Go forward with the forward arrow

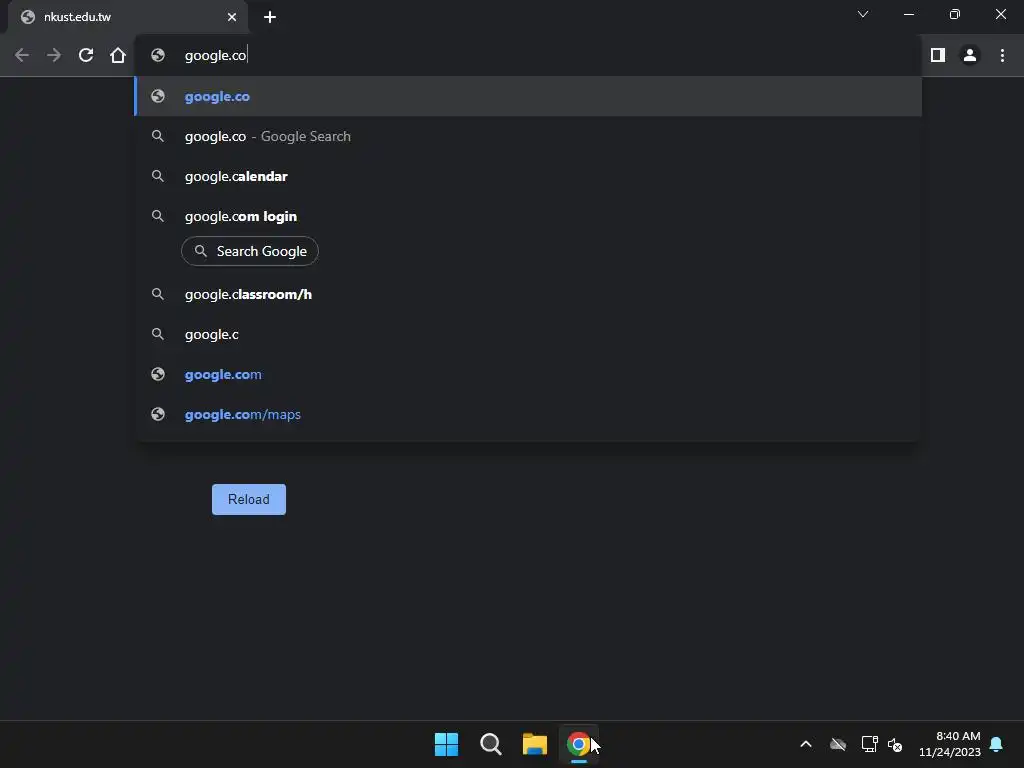point(54,56)
